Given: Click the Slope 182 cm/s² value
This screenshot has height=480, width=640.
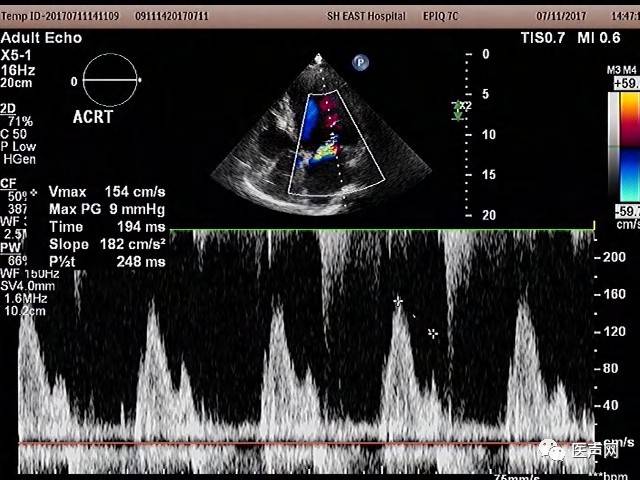Looking at the screenshot, I should coord(107,244).
